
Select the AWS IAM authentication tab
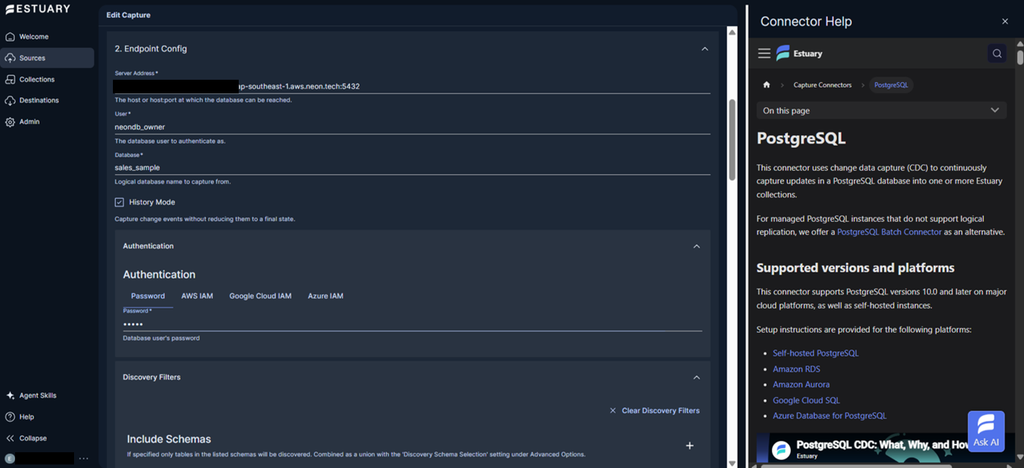pos(197,296)
